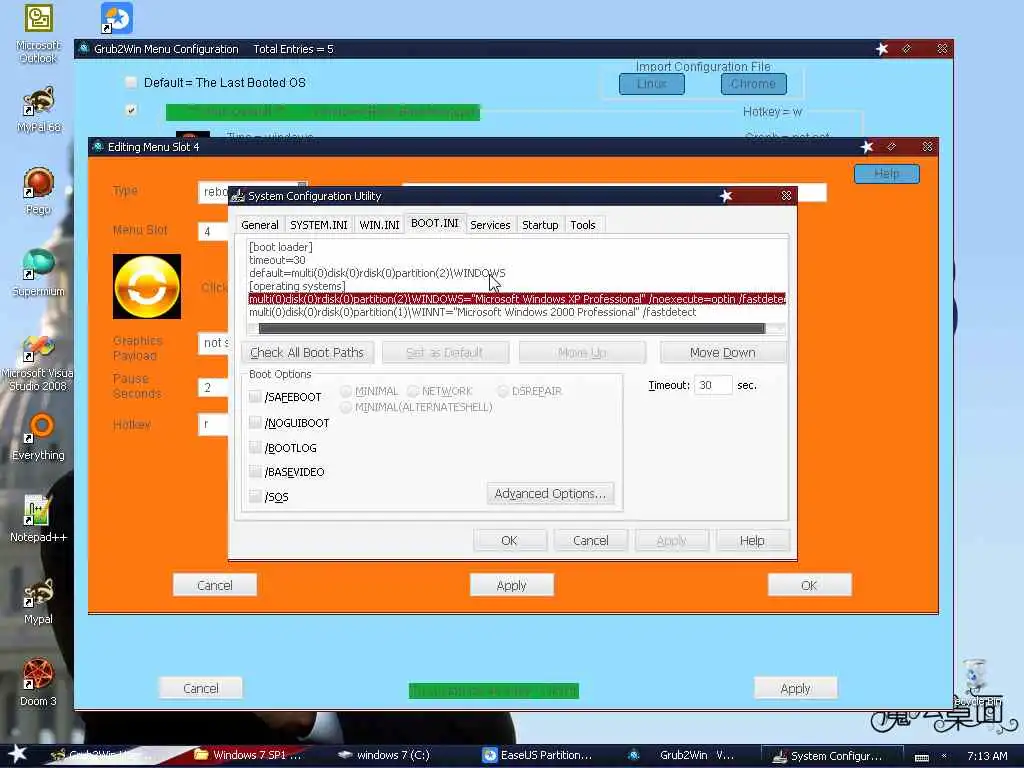Select the Windows 2000 Professional boot entry line
Image resolution: width=1024 pixels, height=768 pixels.
(472, 312)
